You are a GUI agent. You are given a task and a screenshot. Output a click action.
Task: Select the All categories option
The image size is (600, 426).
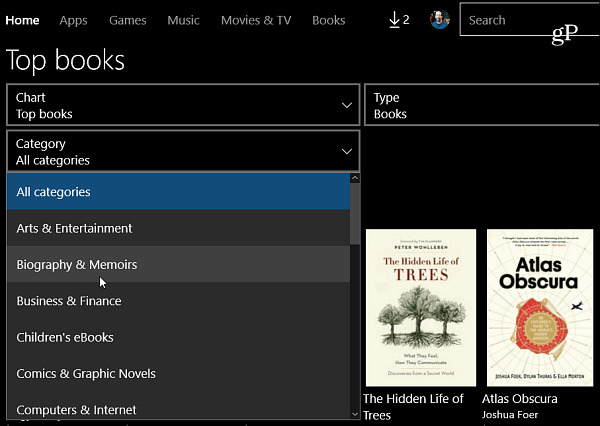[x=178, y=192]
